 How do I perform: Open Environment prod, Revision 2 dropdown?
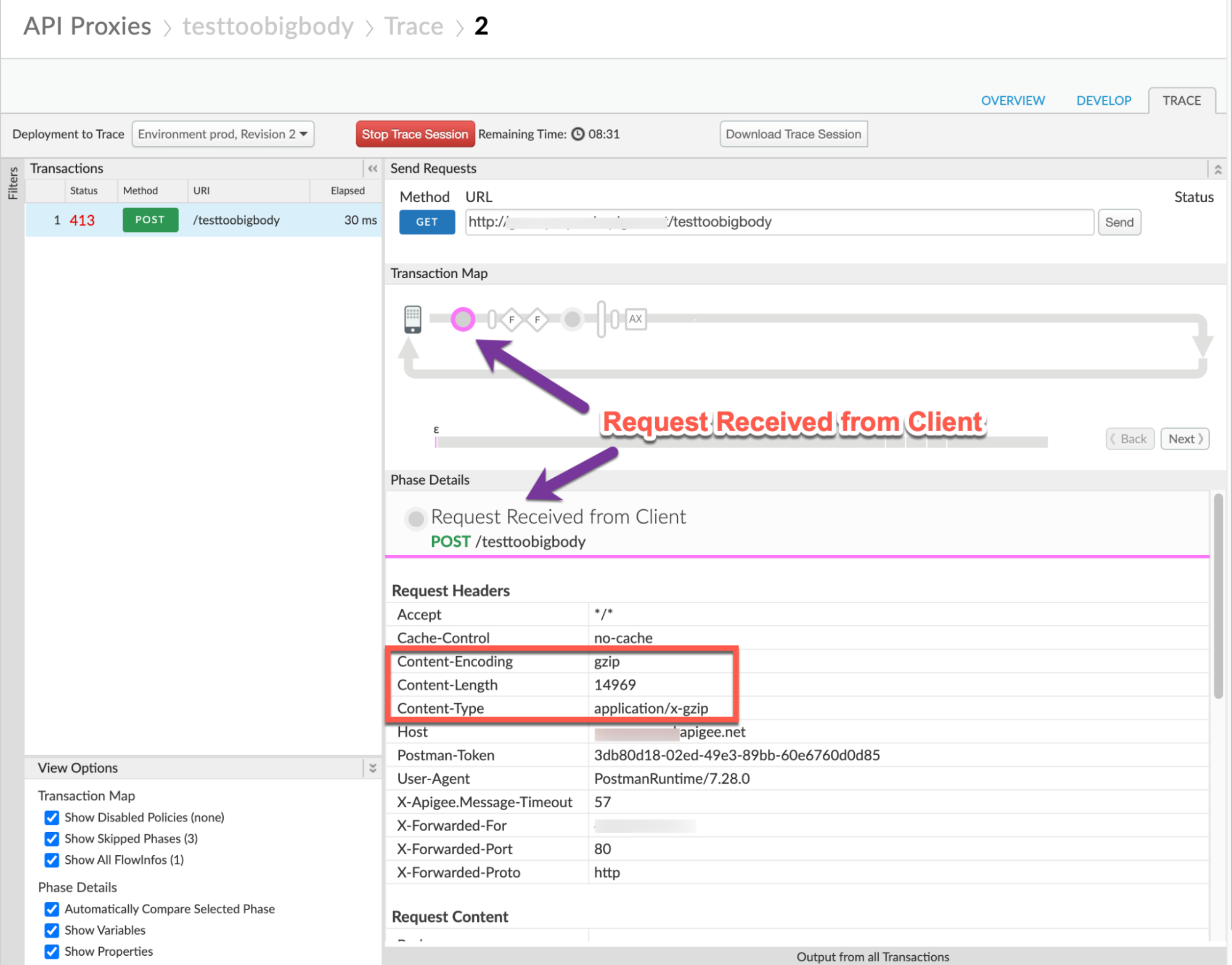point(222,134)
